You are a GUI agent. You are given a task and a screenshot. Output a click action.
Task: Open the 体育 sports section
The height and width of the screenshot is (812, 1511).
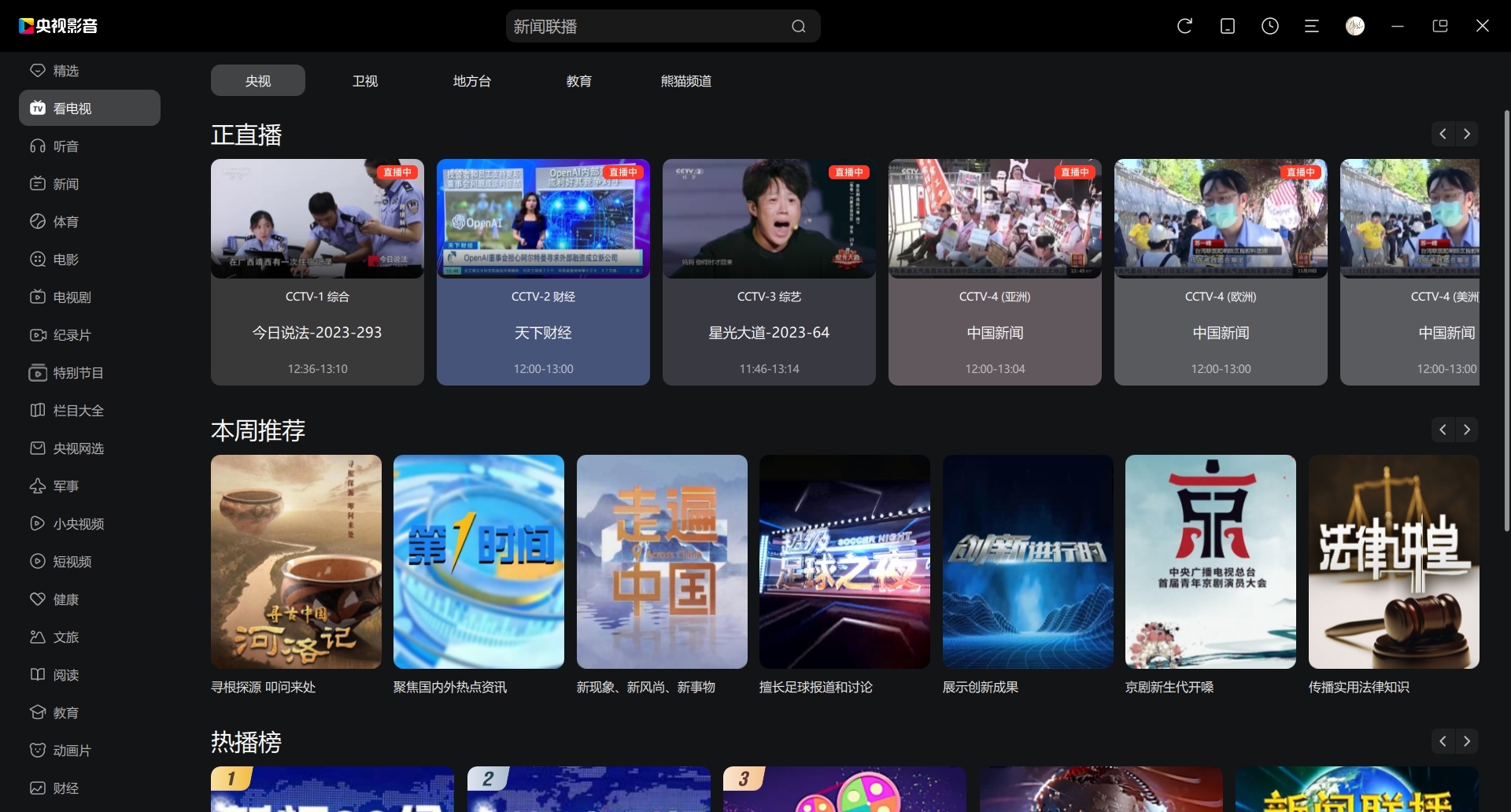click(x=66, y=222)
